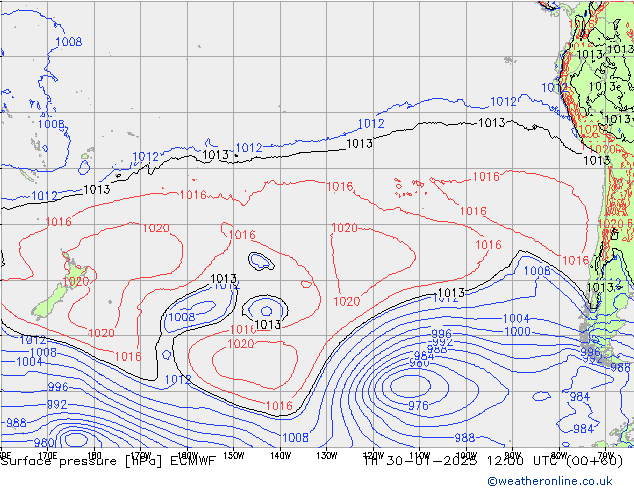Viewport: 634px width, 490px height.
Task: Click the 992 isobar label
Action: pyautogui.click(x=442, y=342)
